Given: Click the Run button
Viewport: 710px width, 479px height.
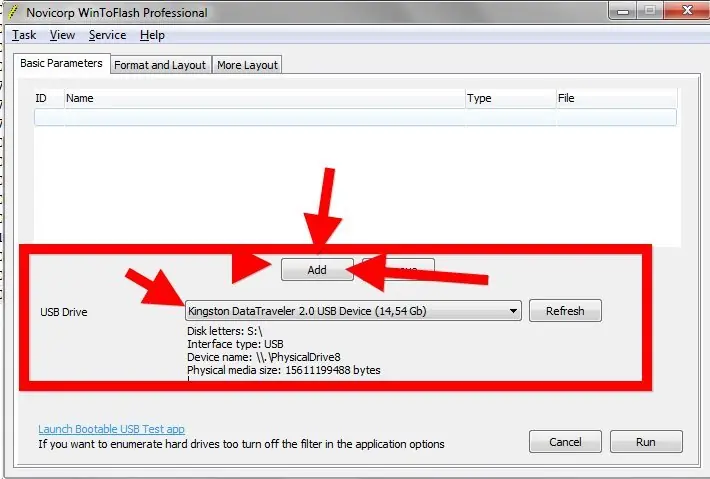Looking at the screenshot, I should click(x=646, y=442).
